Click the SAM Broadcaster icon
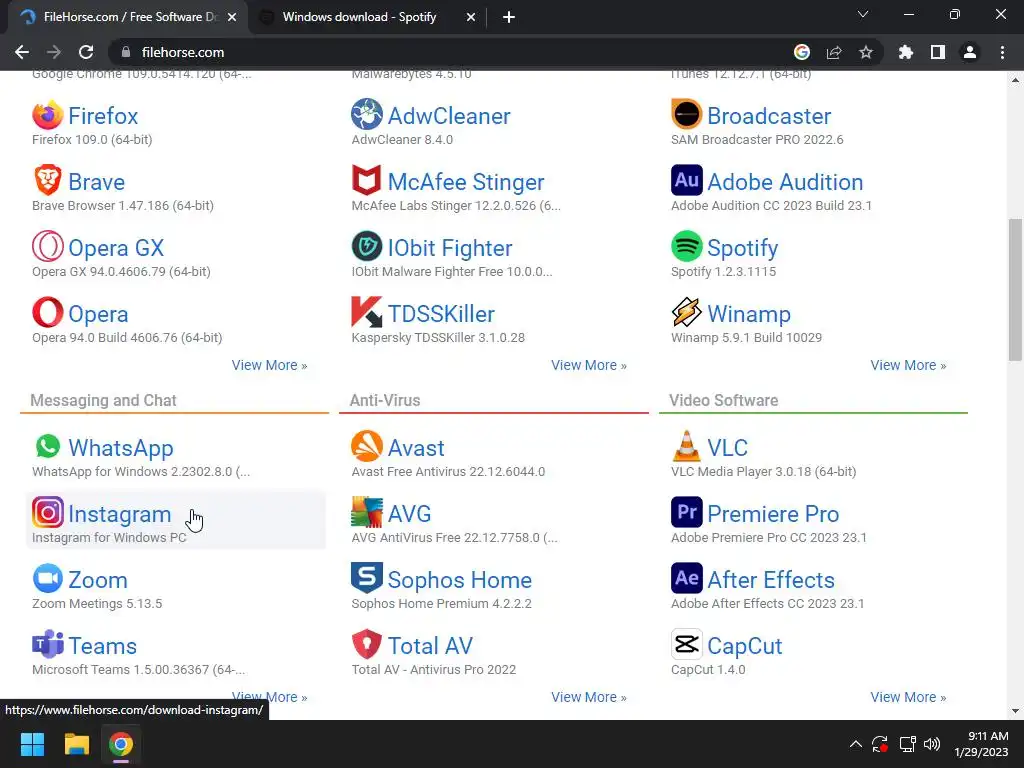 click(686, 114)
